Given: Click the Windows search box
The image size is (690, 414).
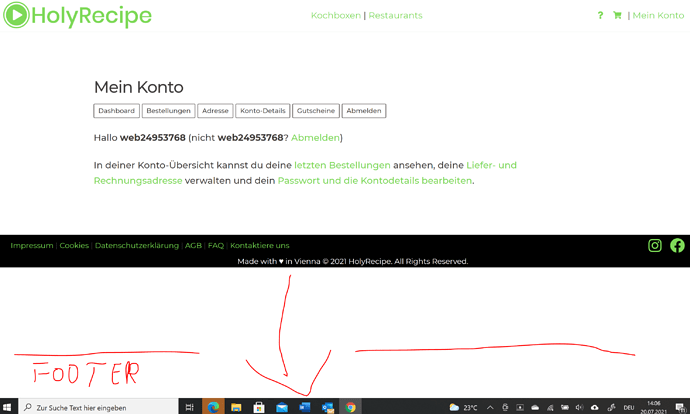Looking at the screenshot, I should tap(99, 407).
